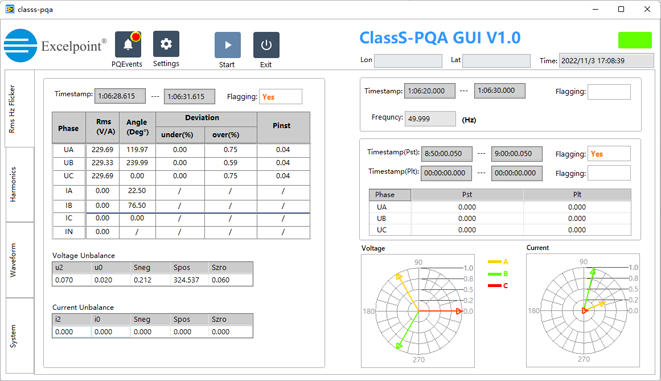Click the Lat input field
This screenshot has height=381, width=661.
[x=496, y=61]
